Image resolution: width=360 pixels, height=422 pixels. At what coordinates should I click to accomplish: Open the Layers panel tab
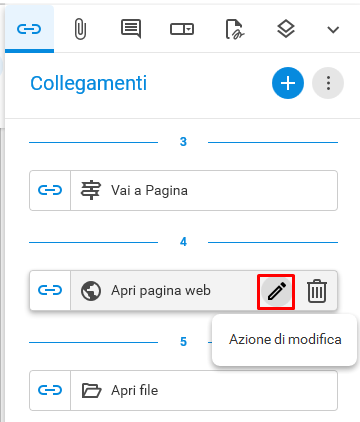(286, 29)
